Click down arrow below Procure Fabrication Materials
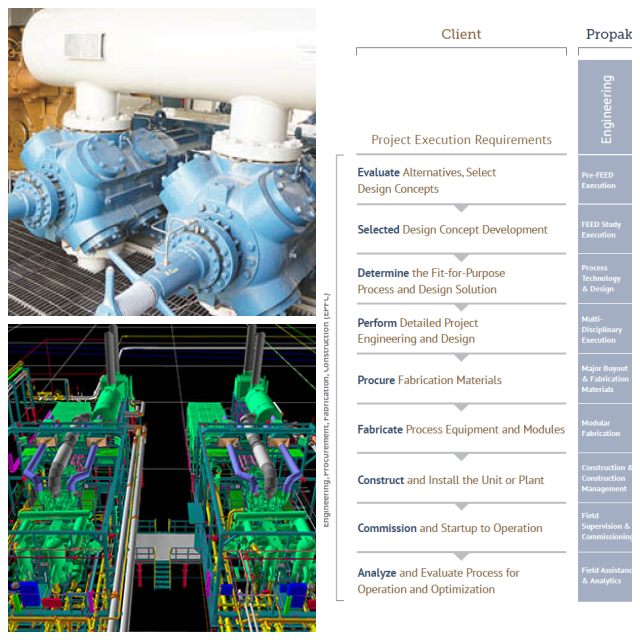640x640 pixels. tap(461, 407)
